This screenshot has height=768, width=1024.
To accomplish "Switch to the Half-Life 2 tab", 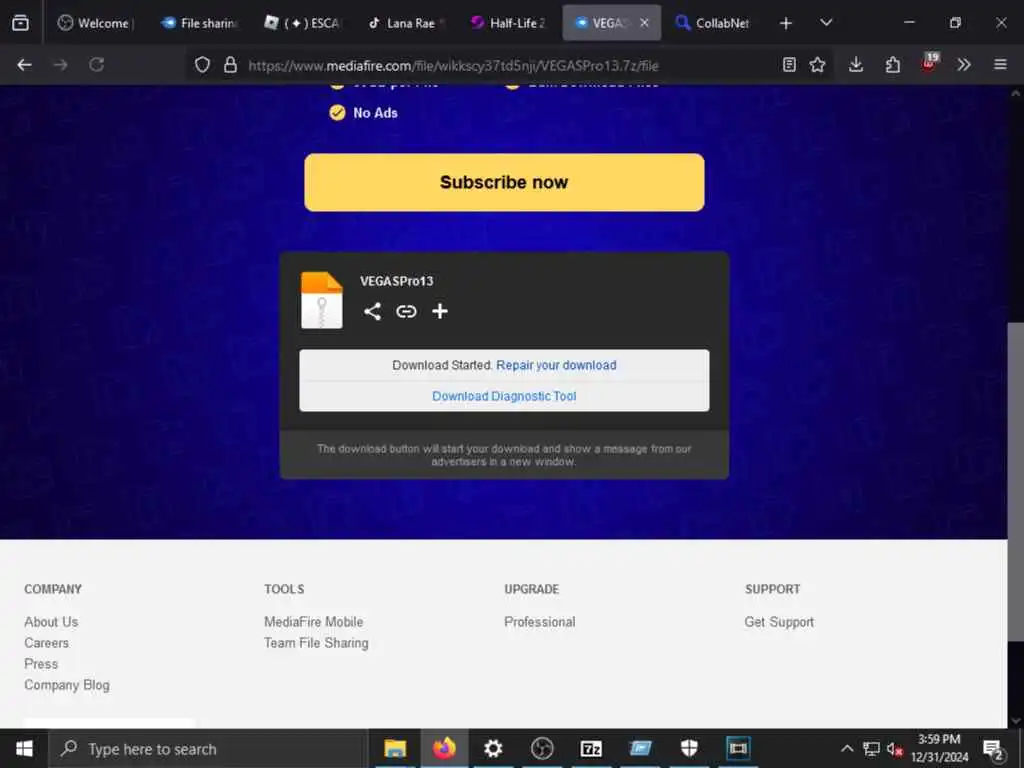I will (509, 23).
